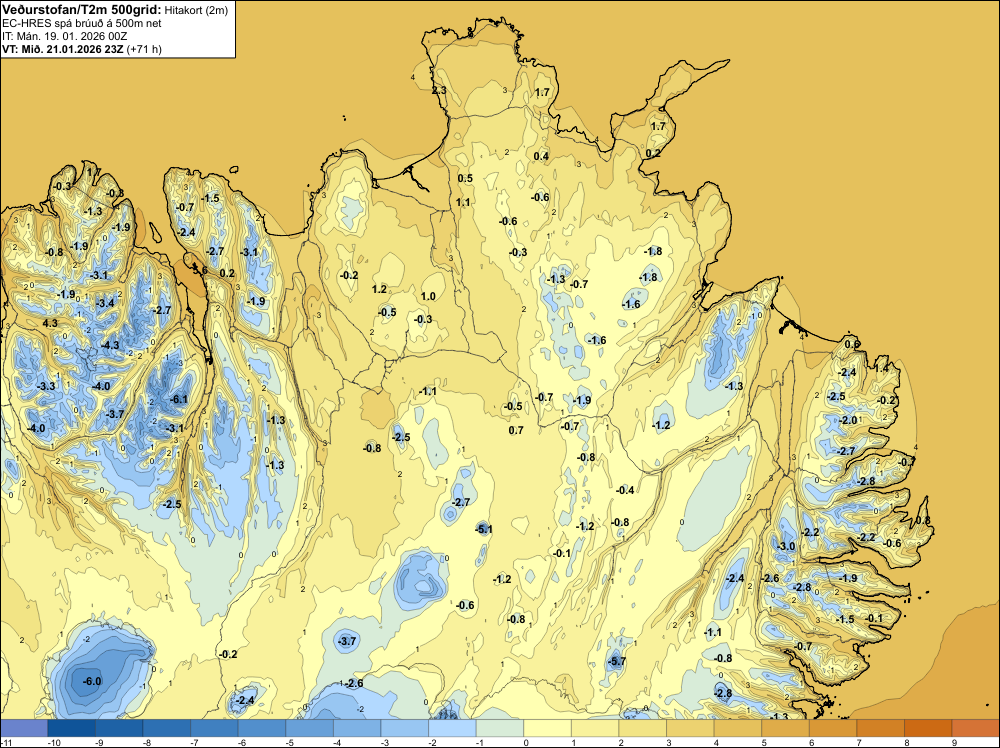Click legend swatch between -4 and -3
The image size is (1000, 748).
click(x=357, y=728)
